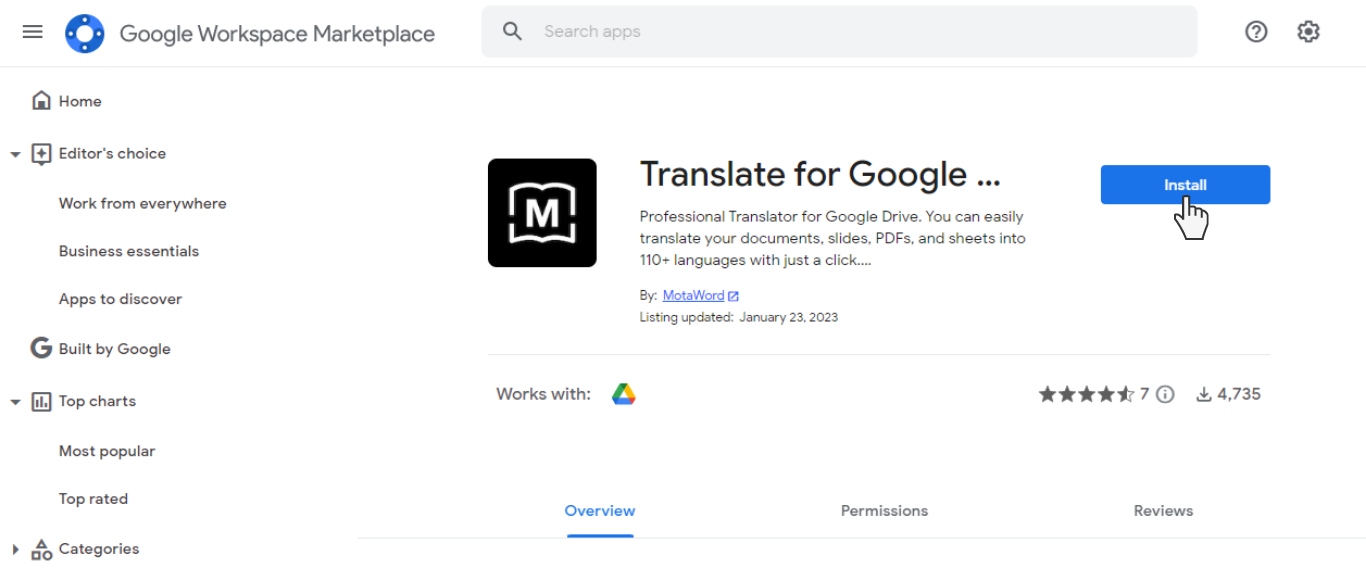This screenshot has height=568, width=1366.
Task: Click the Google G icon
Action: coord(41,348)
